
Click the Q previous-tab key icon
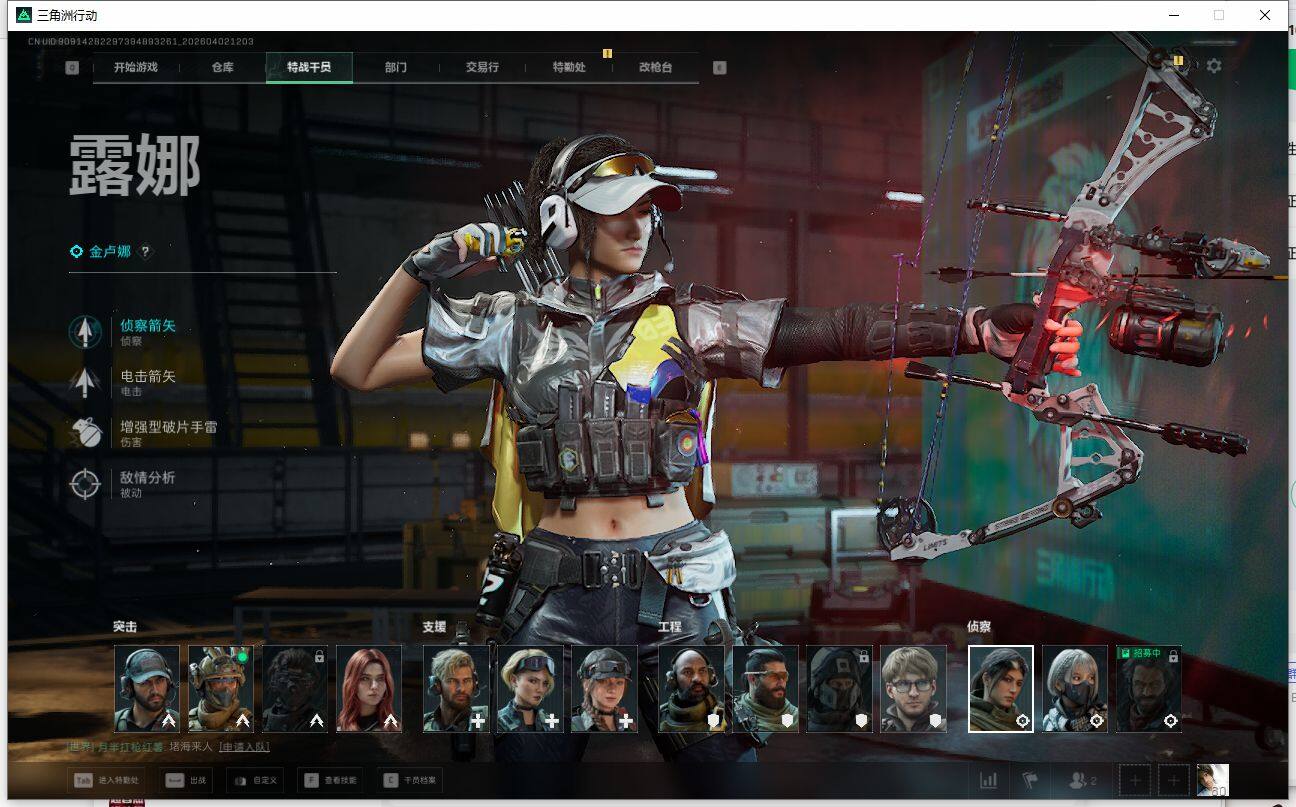[72, 68]
